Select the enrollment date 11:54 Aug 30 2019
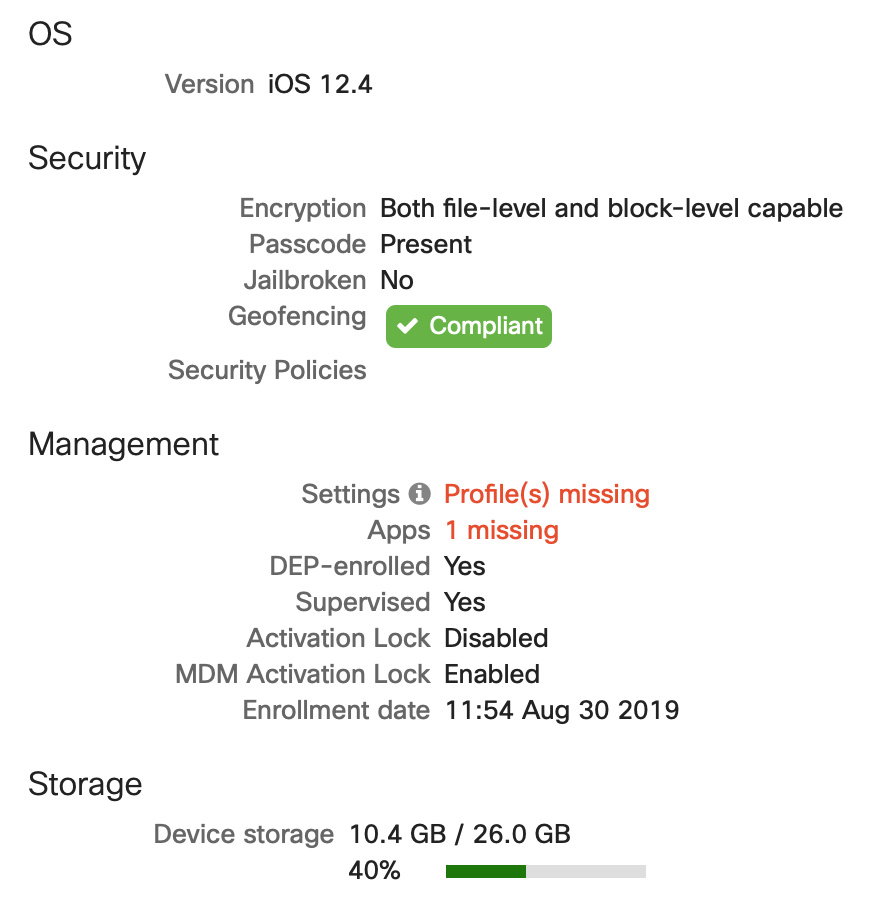The height and width of the screenshot is (918, 874). pyautogui.click(x=562, y=710)
